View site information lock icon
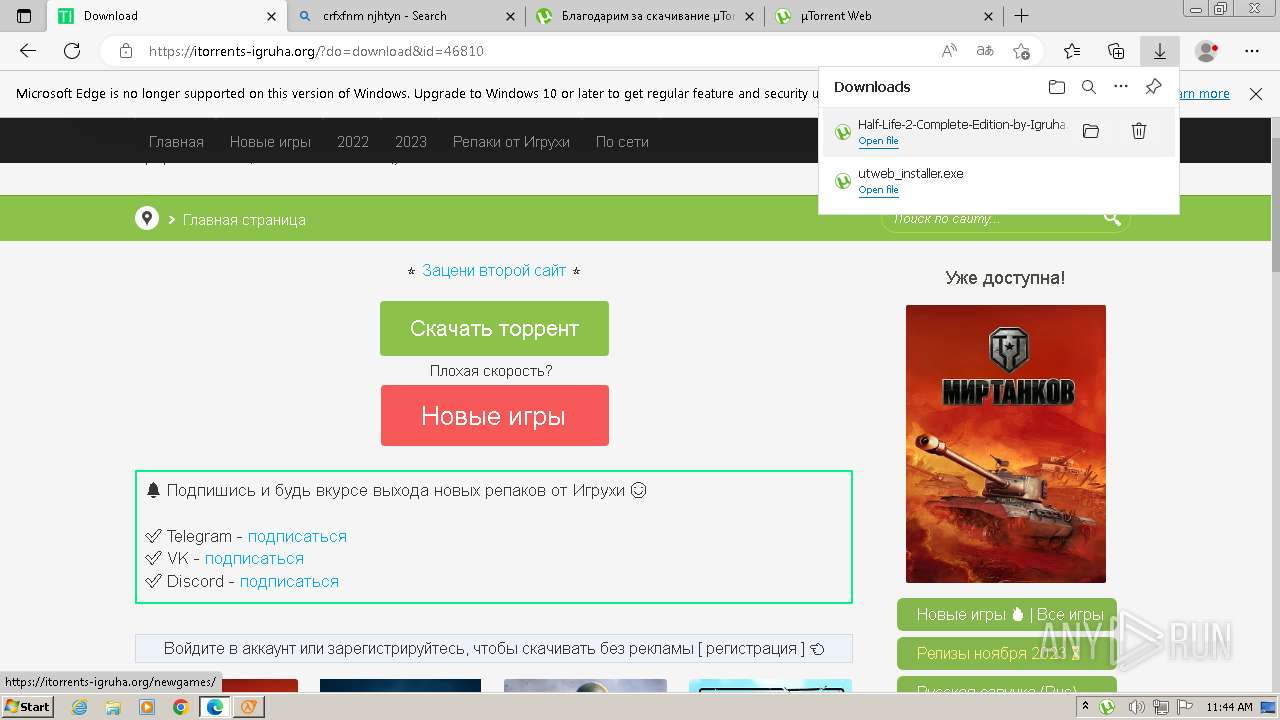The image size is (1280, 720). [125, 51]
